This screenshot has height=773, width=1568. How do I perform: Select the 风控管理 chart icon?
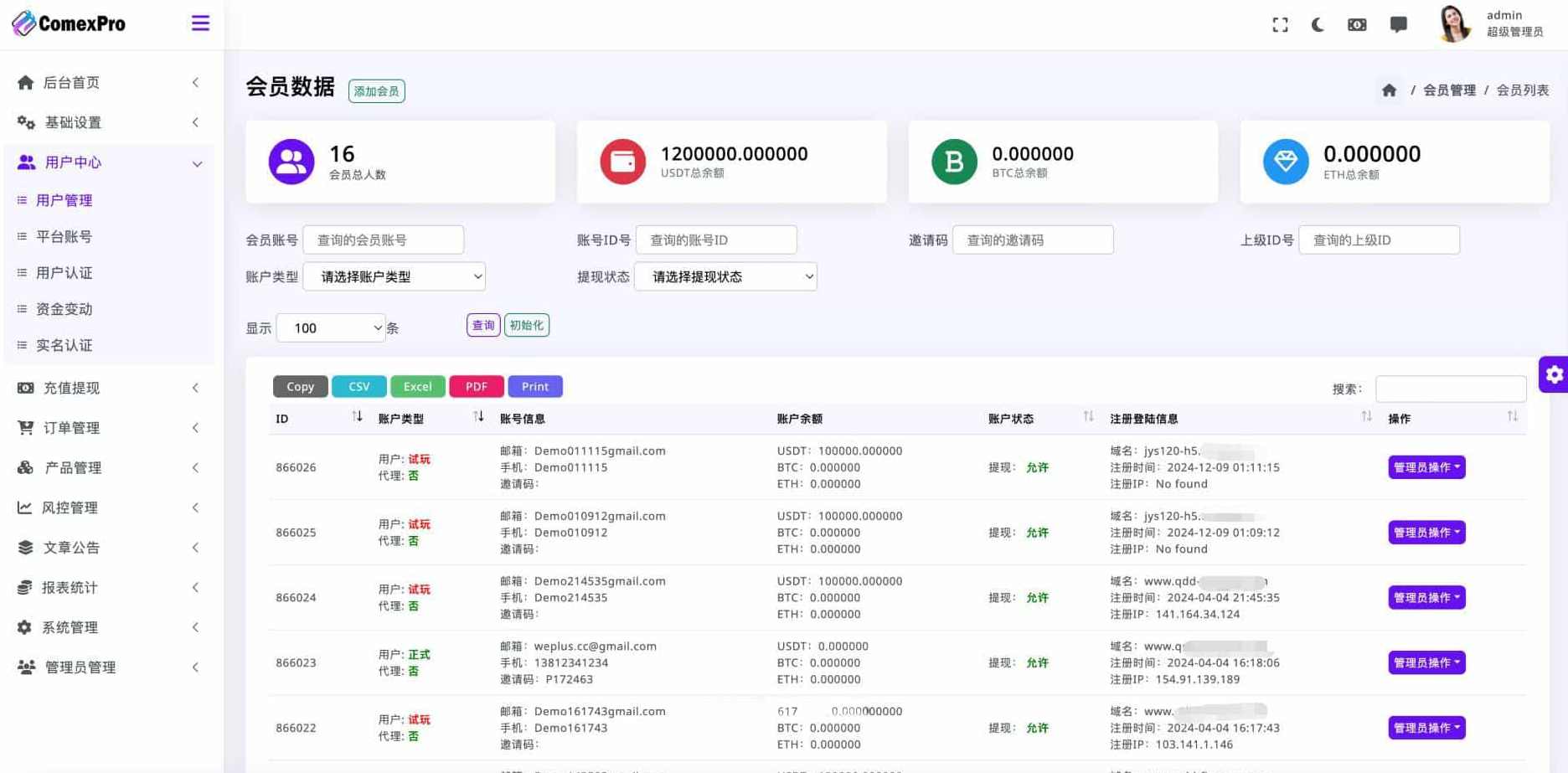(x=25, y=508)
